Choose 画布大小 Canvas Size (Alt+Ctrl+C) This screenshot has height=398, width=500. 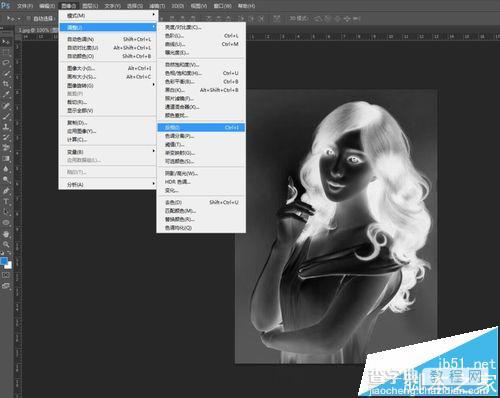point(108,77)
